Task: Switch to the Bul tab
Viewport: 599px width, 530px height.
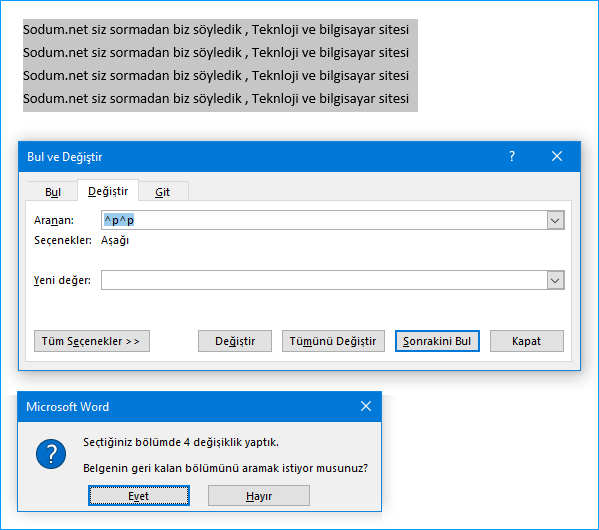Action: (x=53, y=192)
